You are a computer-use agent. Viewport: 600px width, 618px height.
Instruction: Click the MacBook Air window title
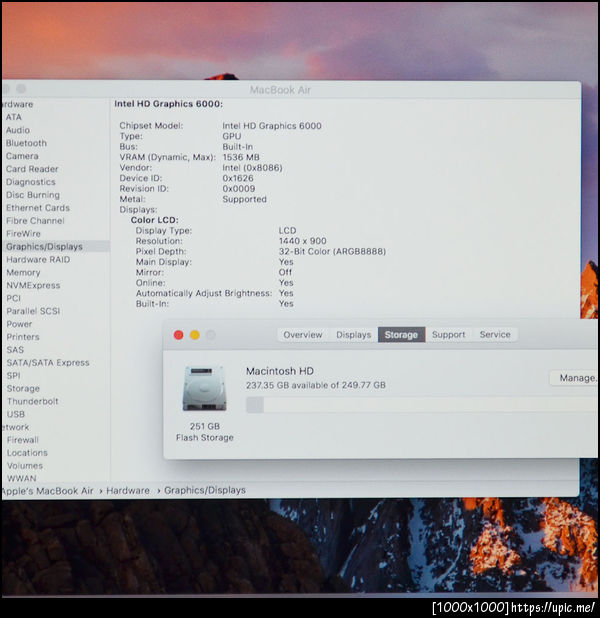(x=280, y=90)
